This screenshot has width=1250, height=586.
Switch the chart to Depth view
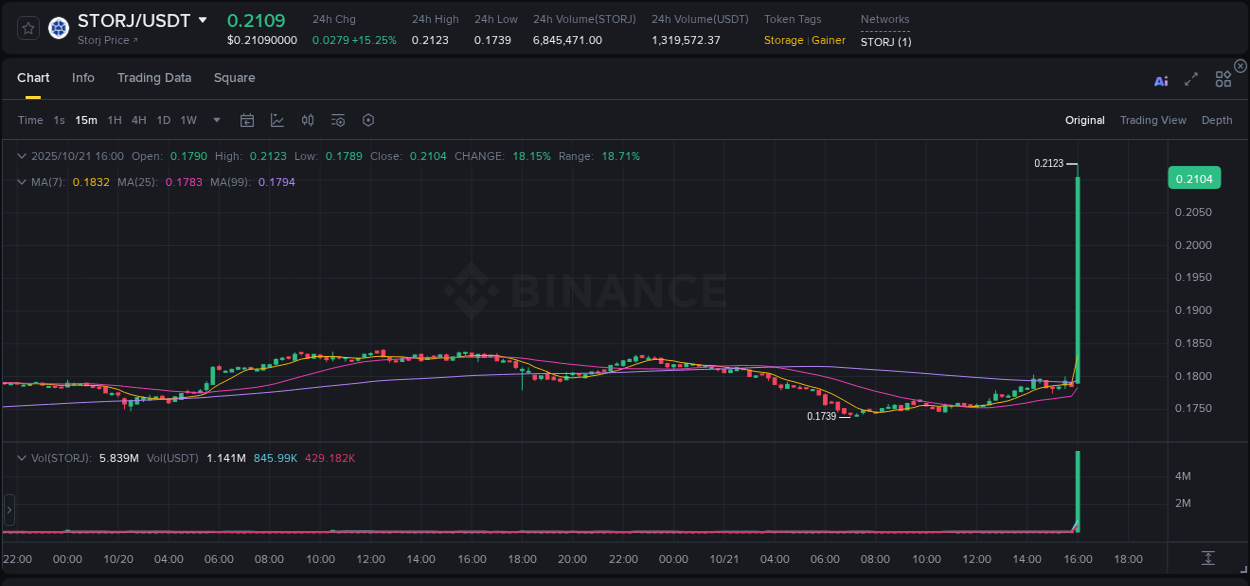[x=1216, y=119]
